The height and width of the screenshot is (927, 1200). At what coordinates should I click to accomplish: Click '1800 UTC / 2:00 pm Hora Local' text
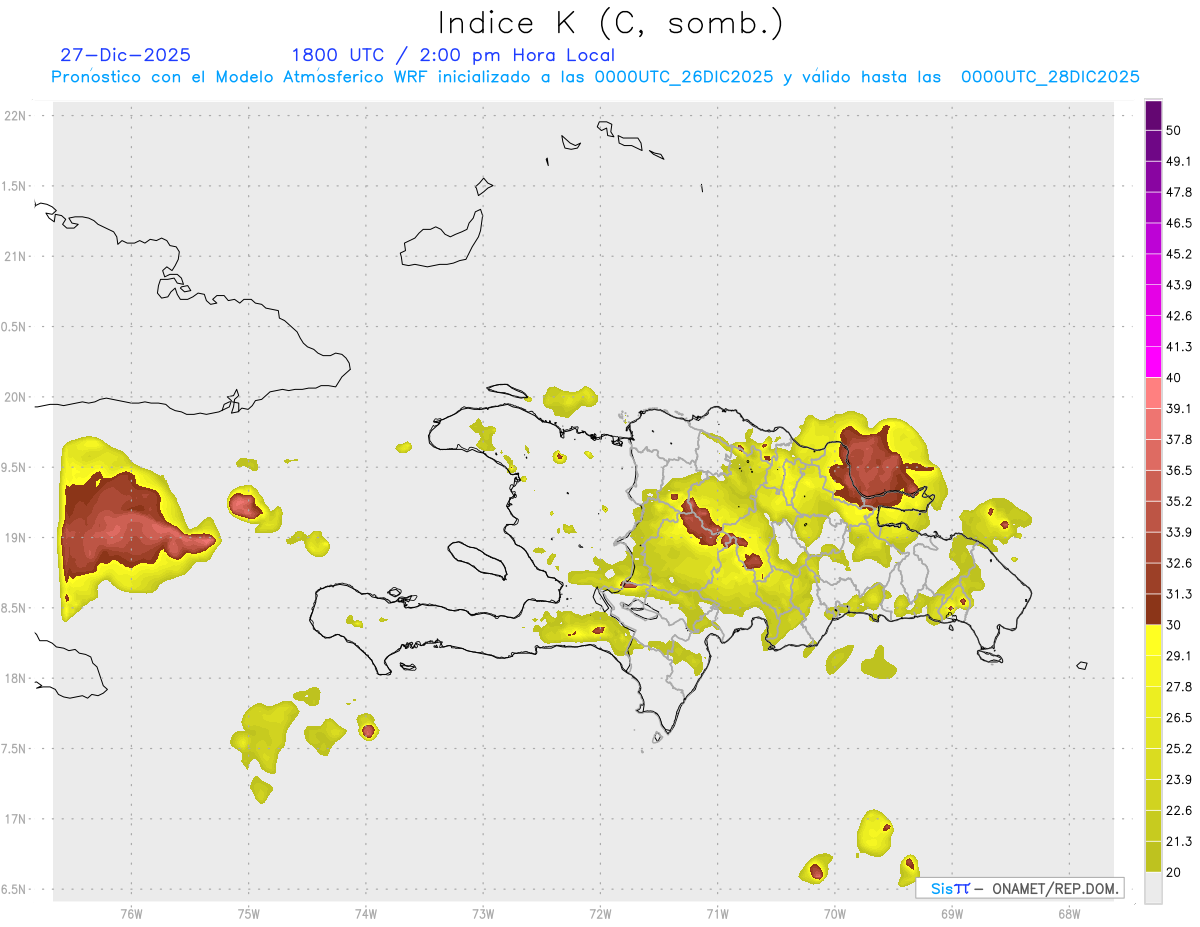point(453,55)
